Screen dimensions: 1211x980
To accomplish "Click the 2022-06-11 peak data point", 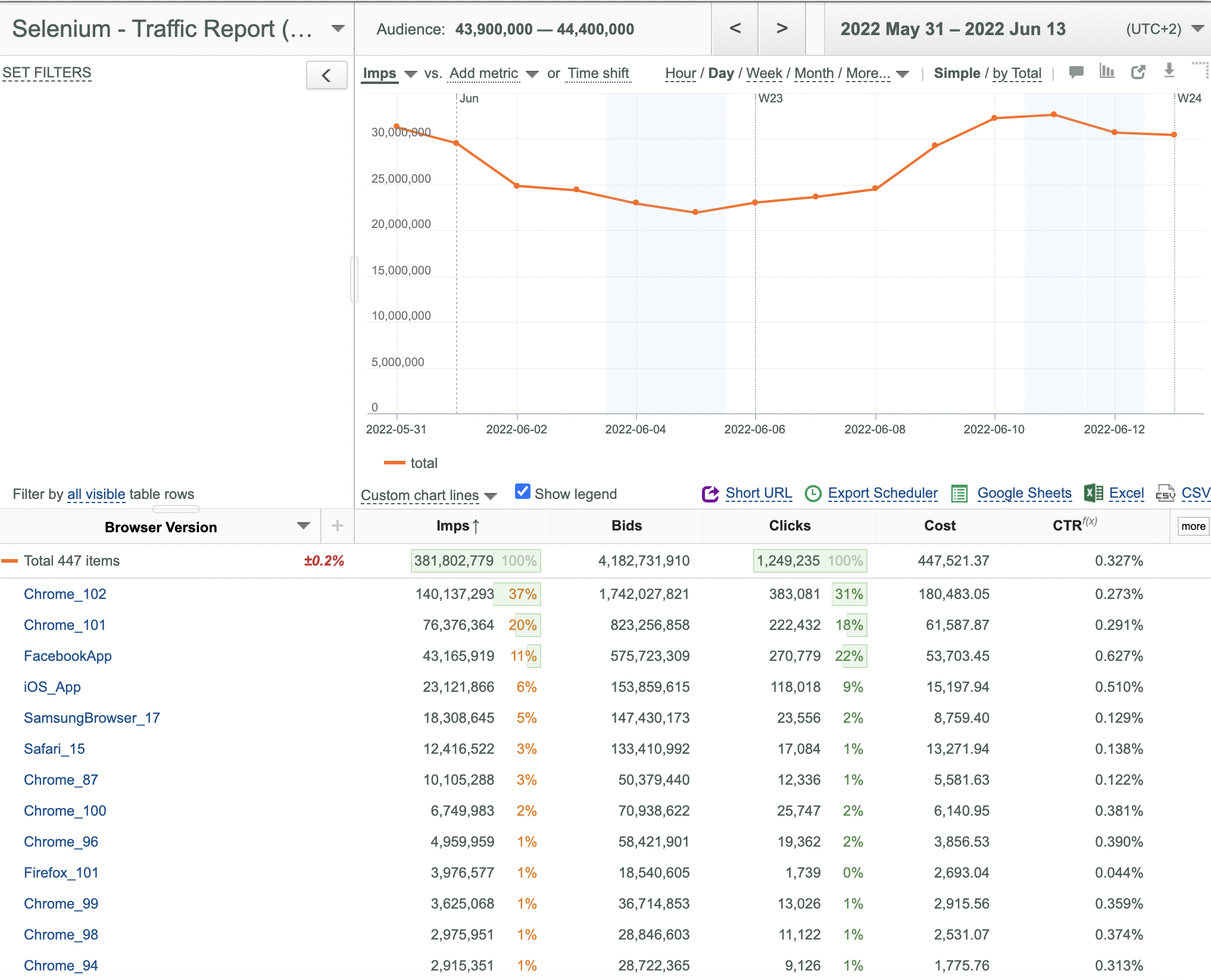I will click(1054, 114).
